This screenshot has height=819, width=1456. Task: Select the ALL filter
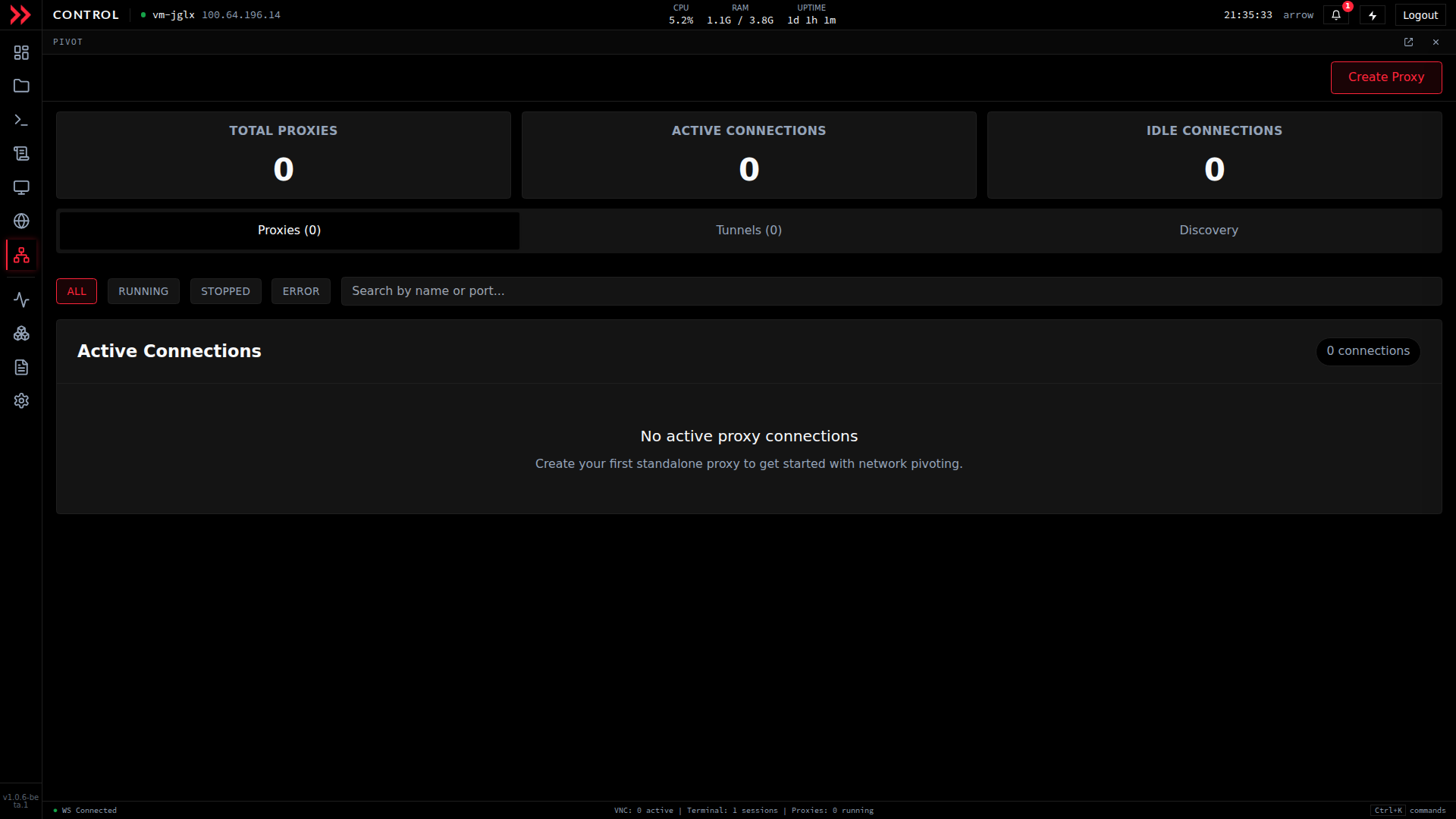click(x=77, y=291)
